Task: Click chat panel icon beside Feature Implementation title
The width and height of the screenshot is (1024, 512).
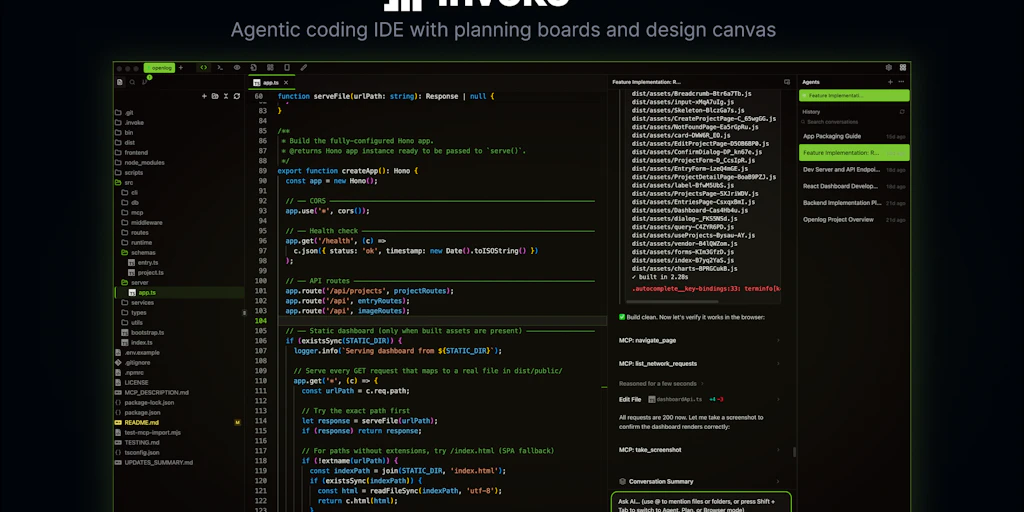Action: coord(787,82)
